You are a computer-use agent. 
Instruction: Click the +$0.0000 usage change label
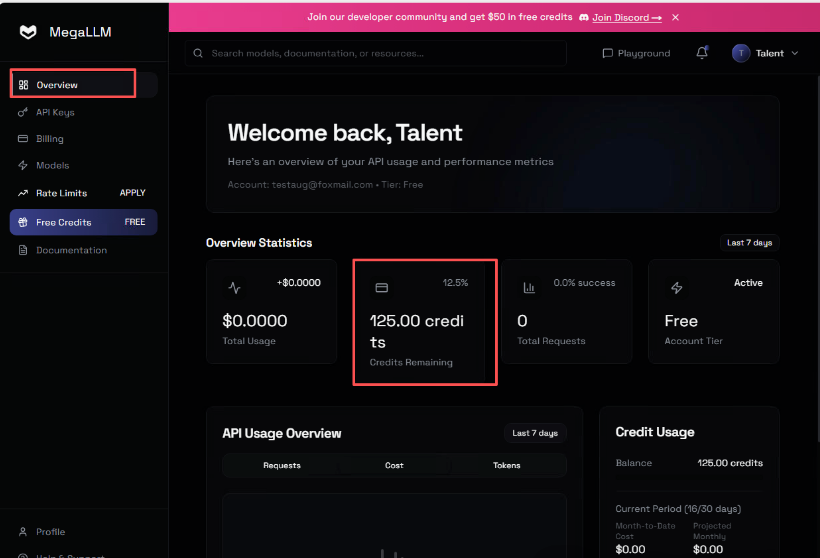click(x=298, y=283)
